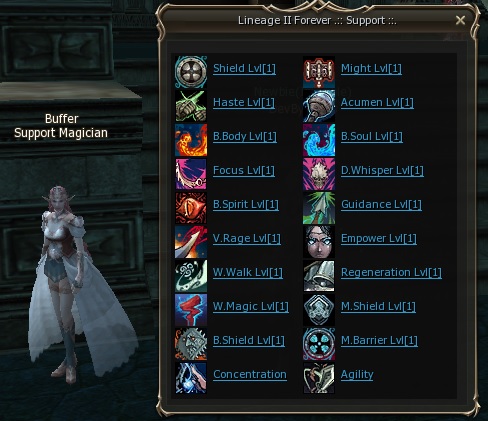Image resolution: width=488 pixels, height=421 pixels.
Task: Click the B.Soul Lvl[1] link
Action: pos(372,137)
